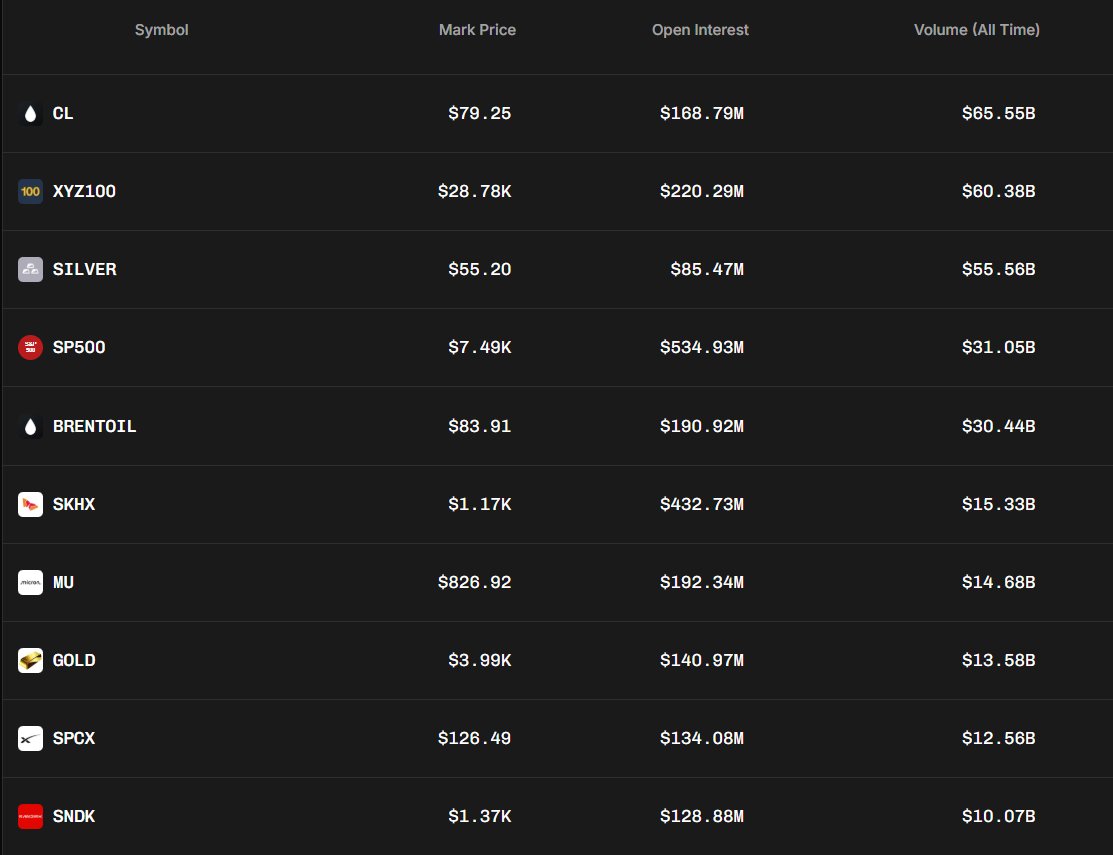This screenshot has width=1113, height=855.
Task: Click the $83.91 mark price
Action: tap(480, 426)
